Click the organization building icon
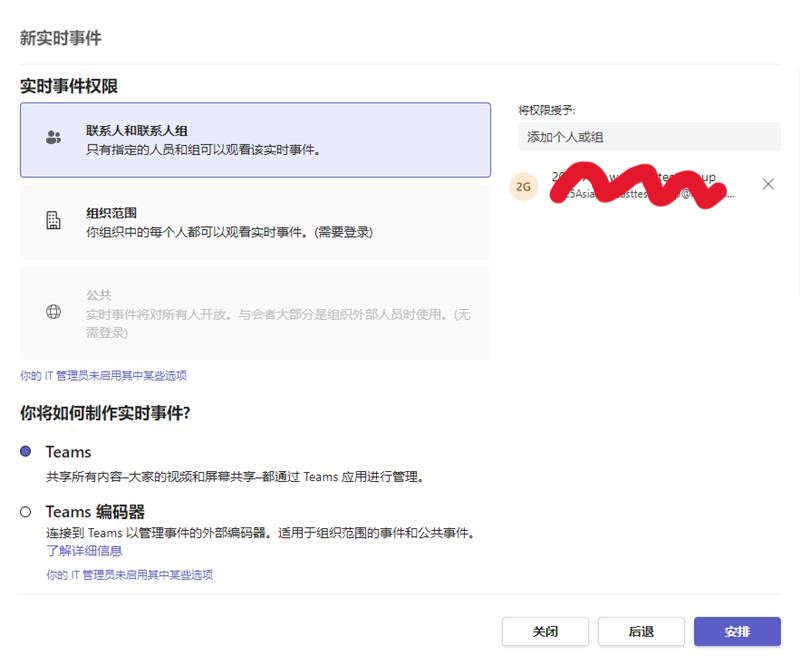The height and width of the screenshot is (664, 800). tap(53, 220)
